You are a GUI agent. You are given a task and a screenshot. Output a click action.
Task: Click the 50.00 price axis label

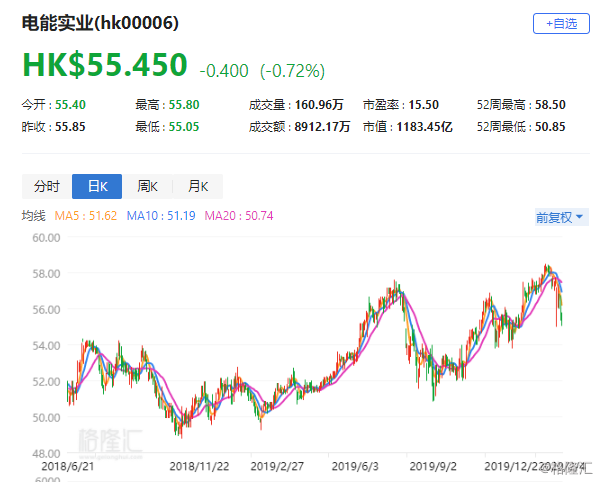click(46, 417)
